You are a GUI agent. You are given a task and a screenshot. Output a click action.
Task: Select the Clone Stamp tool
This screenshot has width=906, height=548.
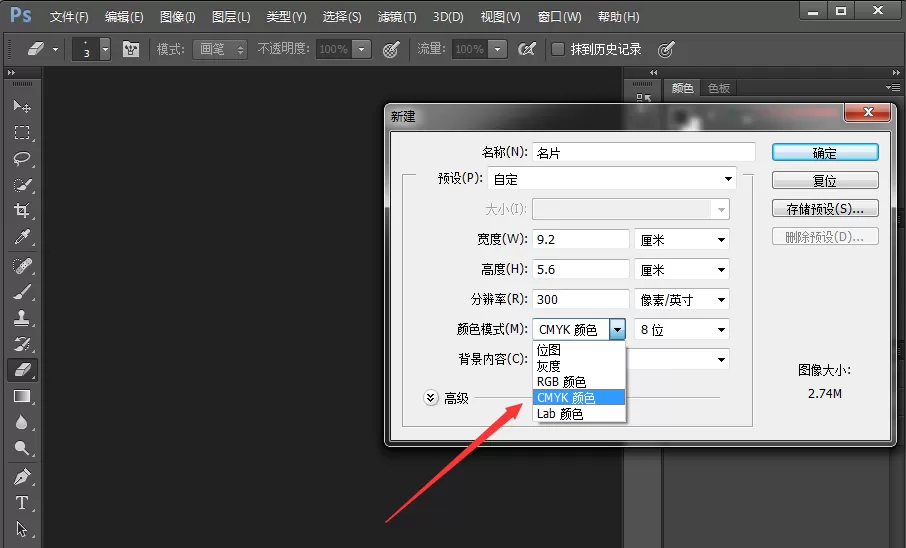click(22, 318)
